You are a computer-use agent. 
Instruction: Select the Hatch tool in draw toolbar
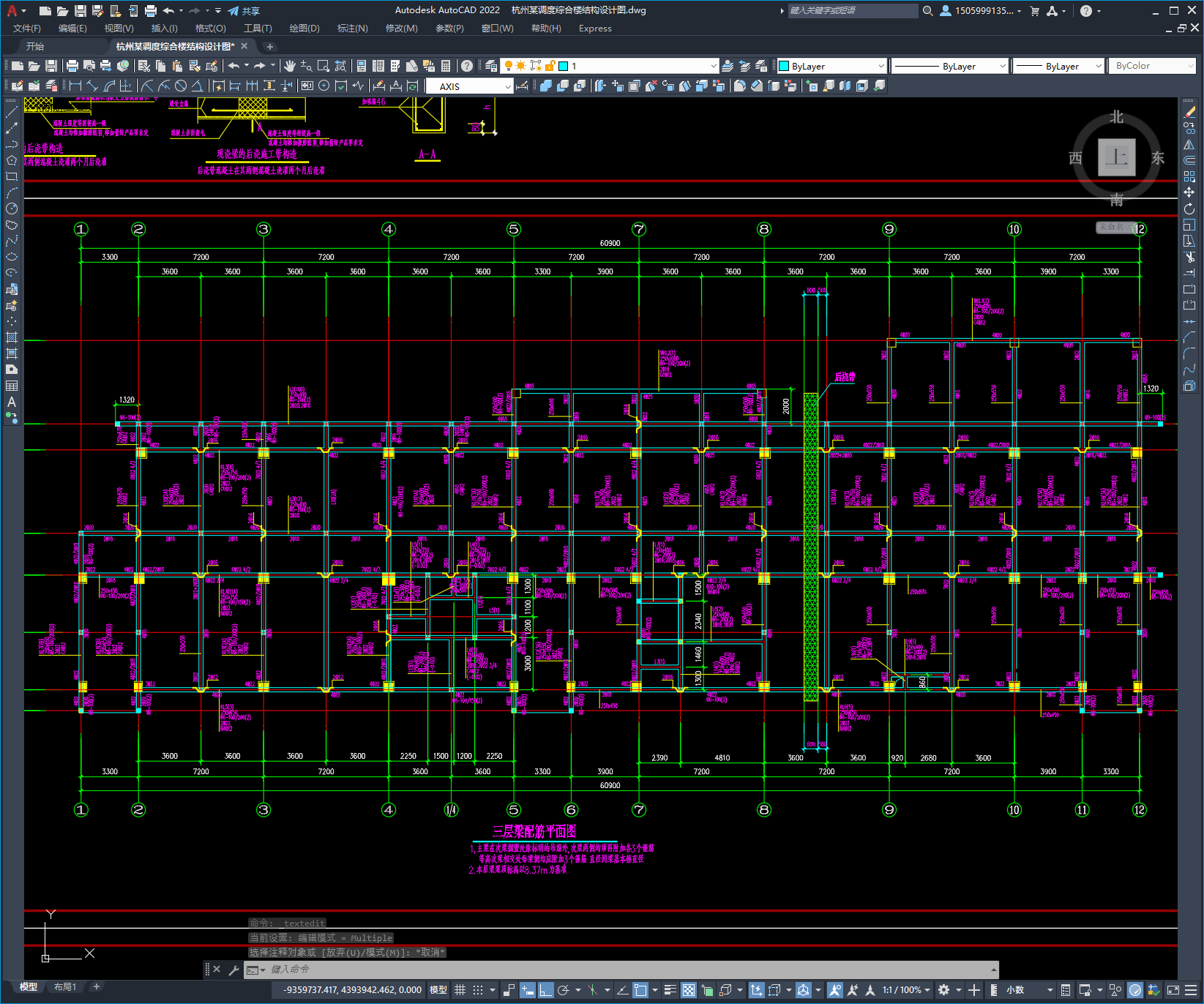click(x=12, y=337)
